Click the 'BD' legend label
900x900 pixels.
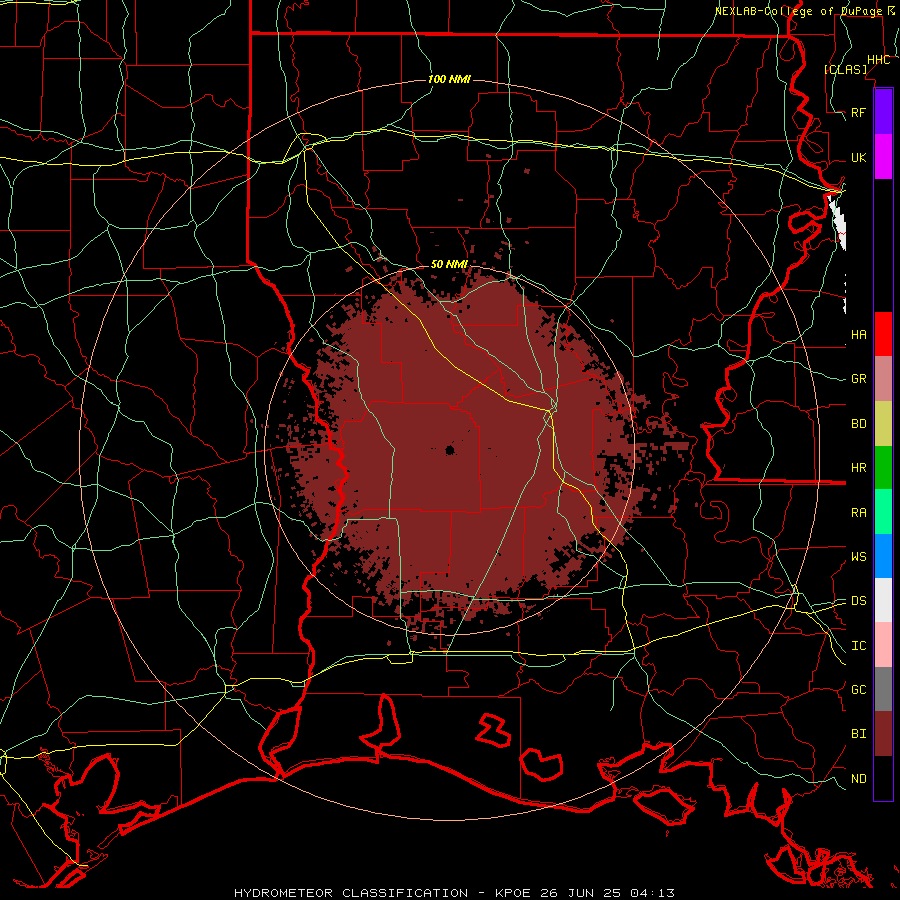click(859, 424)
